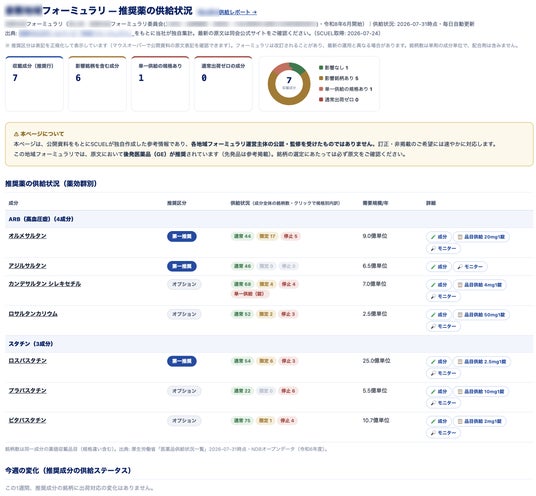This screenshot has width=536, height=496.
Task: Click the red 停止 6 badge for プラバスタチン
Action: (288, 391)
